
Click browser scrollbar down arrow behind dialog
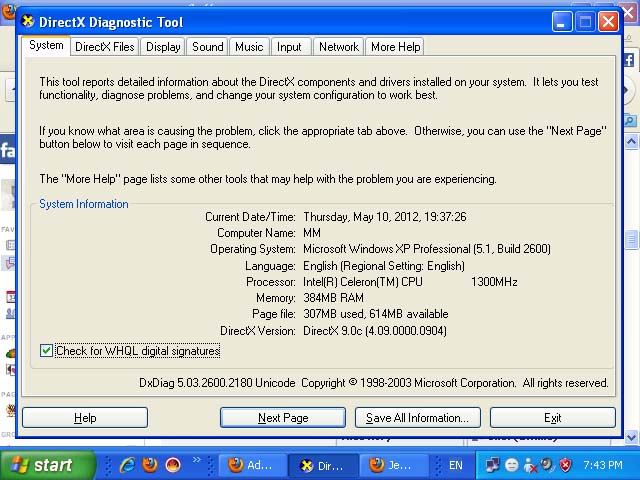[631, 438]
